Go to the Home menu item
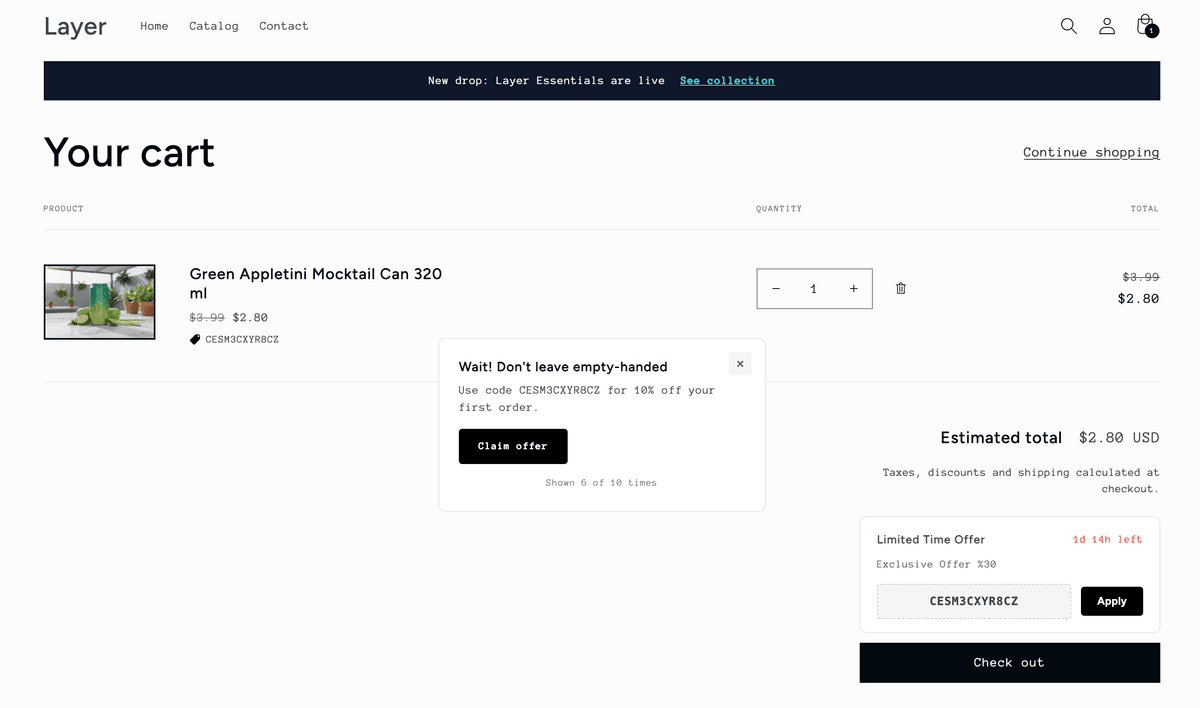 [154, 26]
